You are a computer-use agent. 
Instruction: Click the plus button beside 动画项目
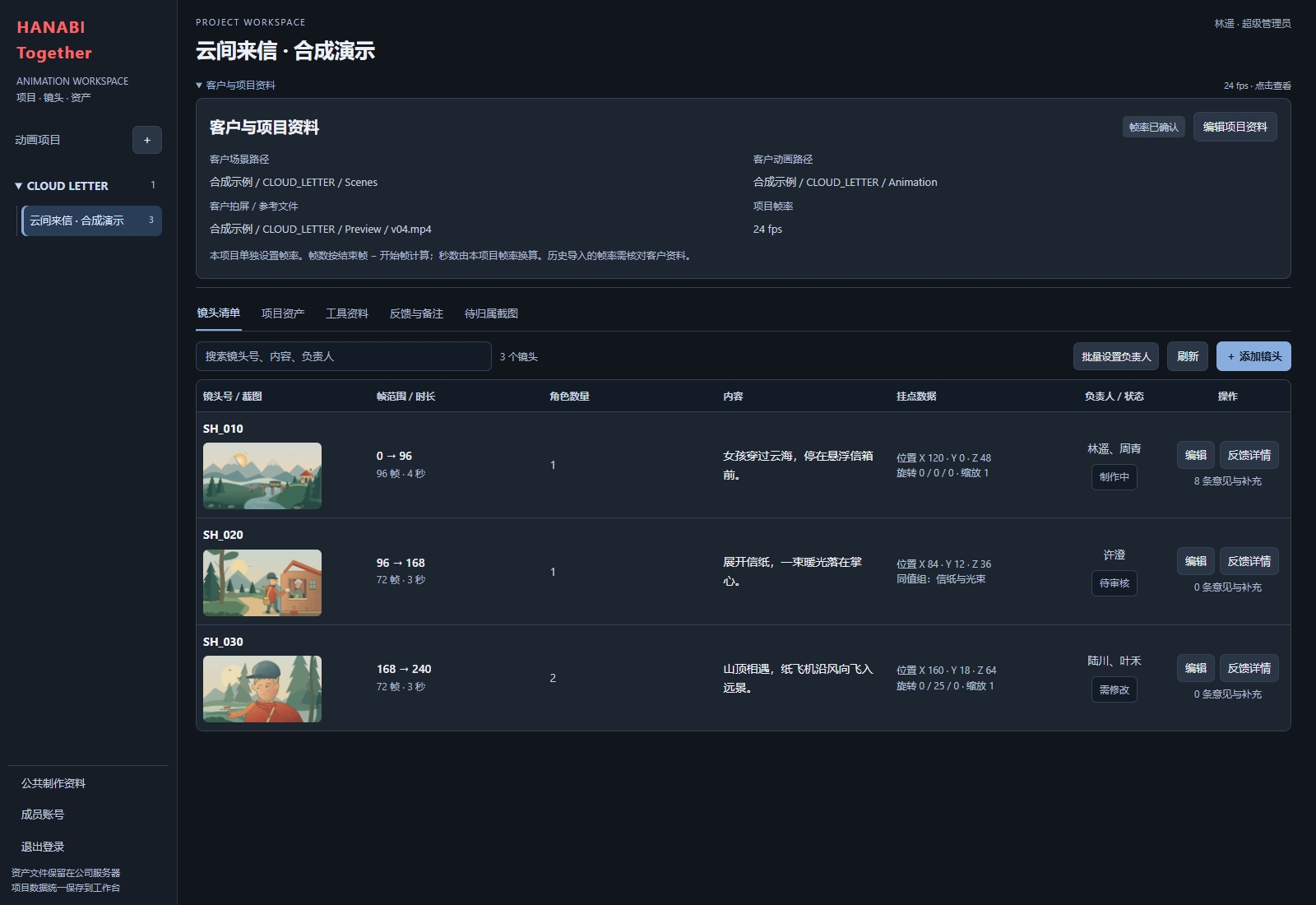point(147,140)
